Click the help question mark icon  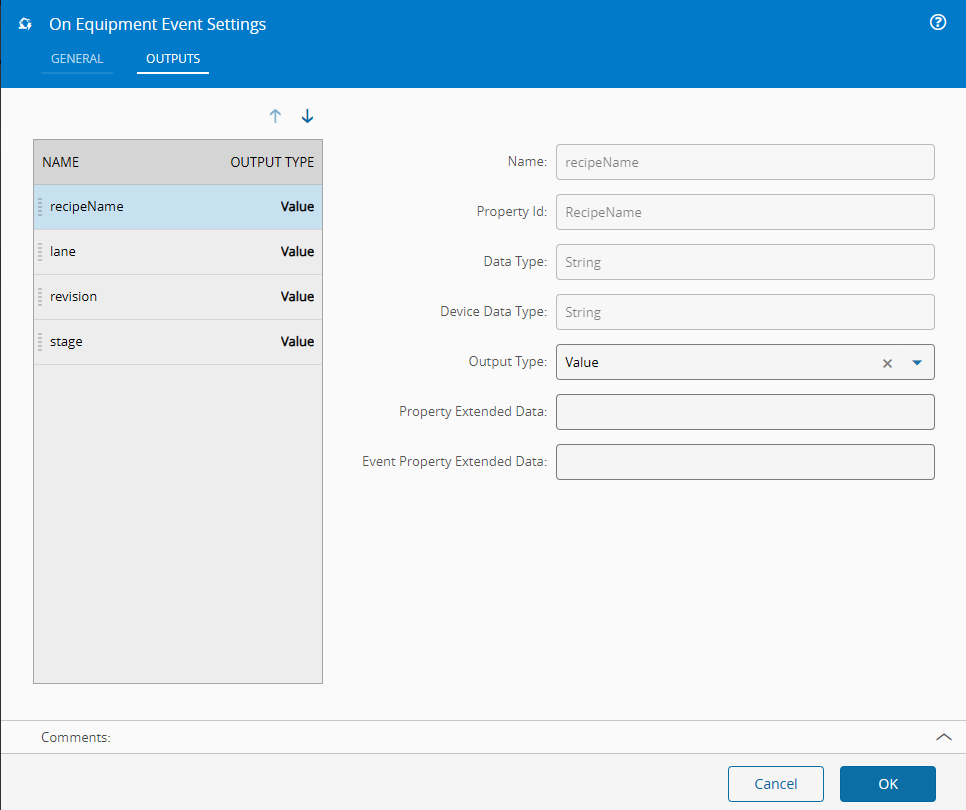pos(938,23)
